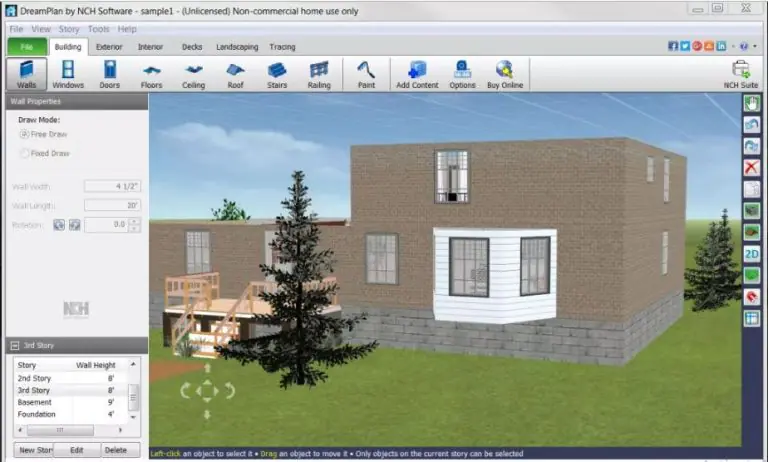This screenshot has width=768, height=462.
Task: Click the down arrow below navigation pad
Action: click(207, 415)
